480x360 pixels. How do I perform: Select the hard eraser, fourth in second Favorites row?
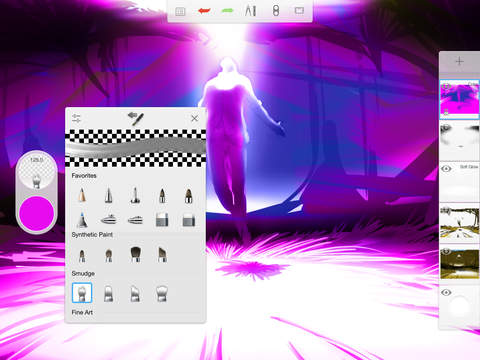(x=162, y=220)
